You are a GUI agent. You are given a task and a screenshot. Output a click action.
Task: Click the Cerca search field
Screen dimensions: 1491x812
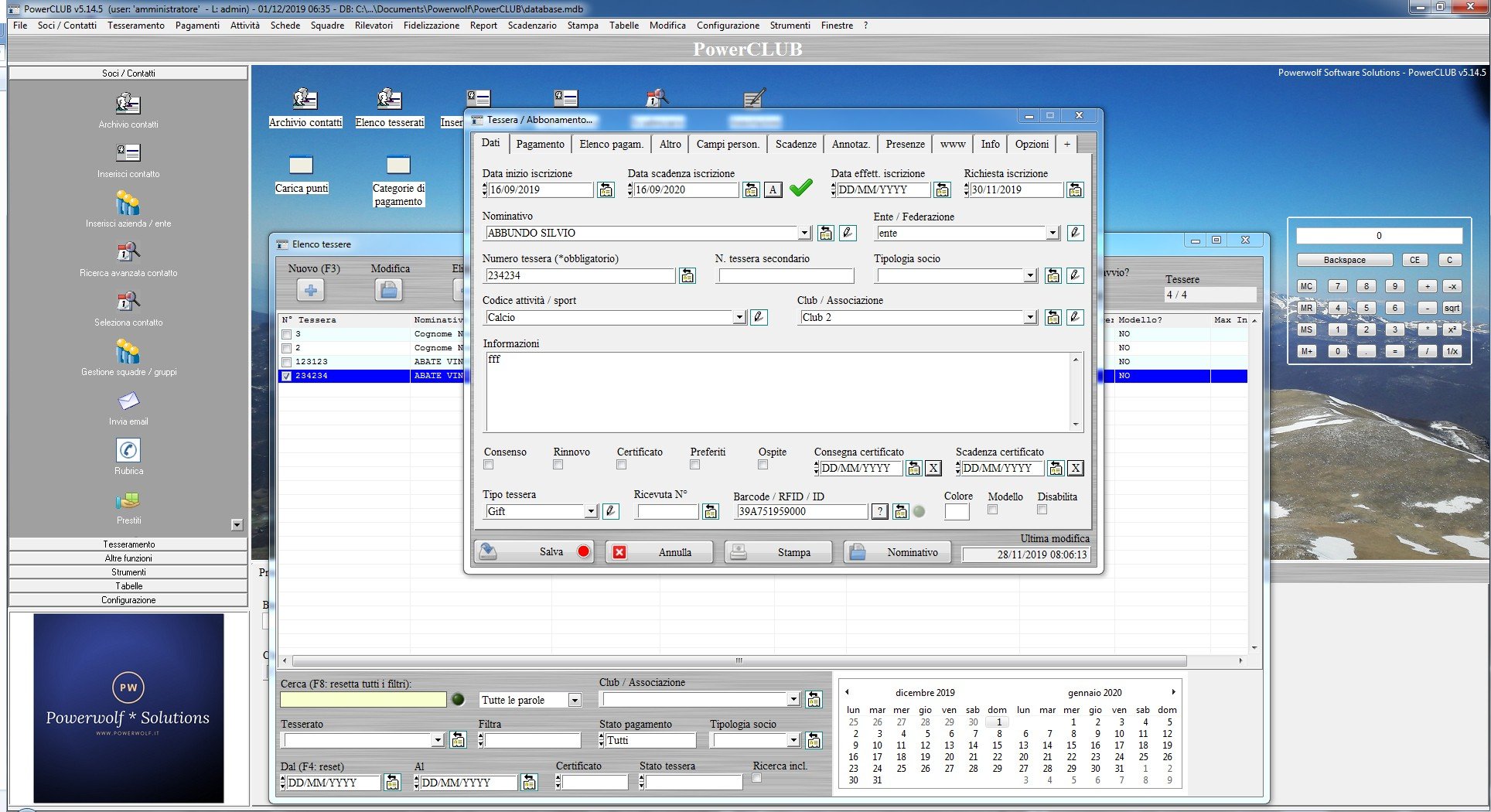click(x=363, y=700)
